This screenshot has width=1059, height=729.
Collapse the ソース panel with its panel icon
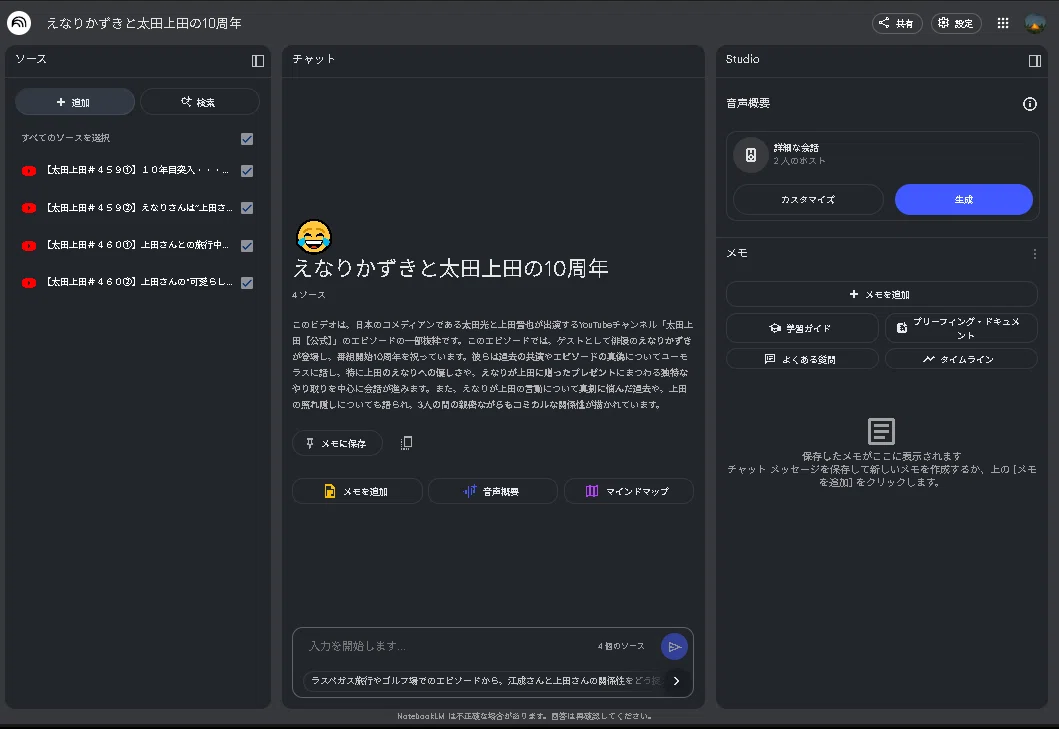[x=258, y=61]
